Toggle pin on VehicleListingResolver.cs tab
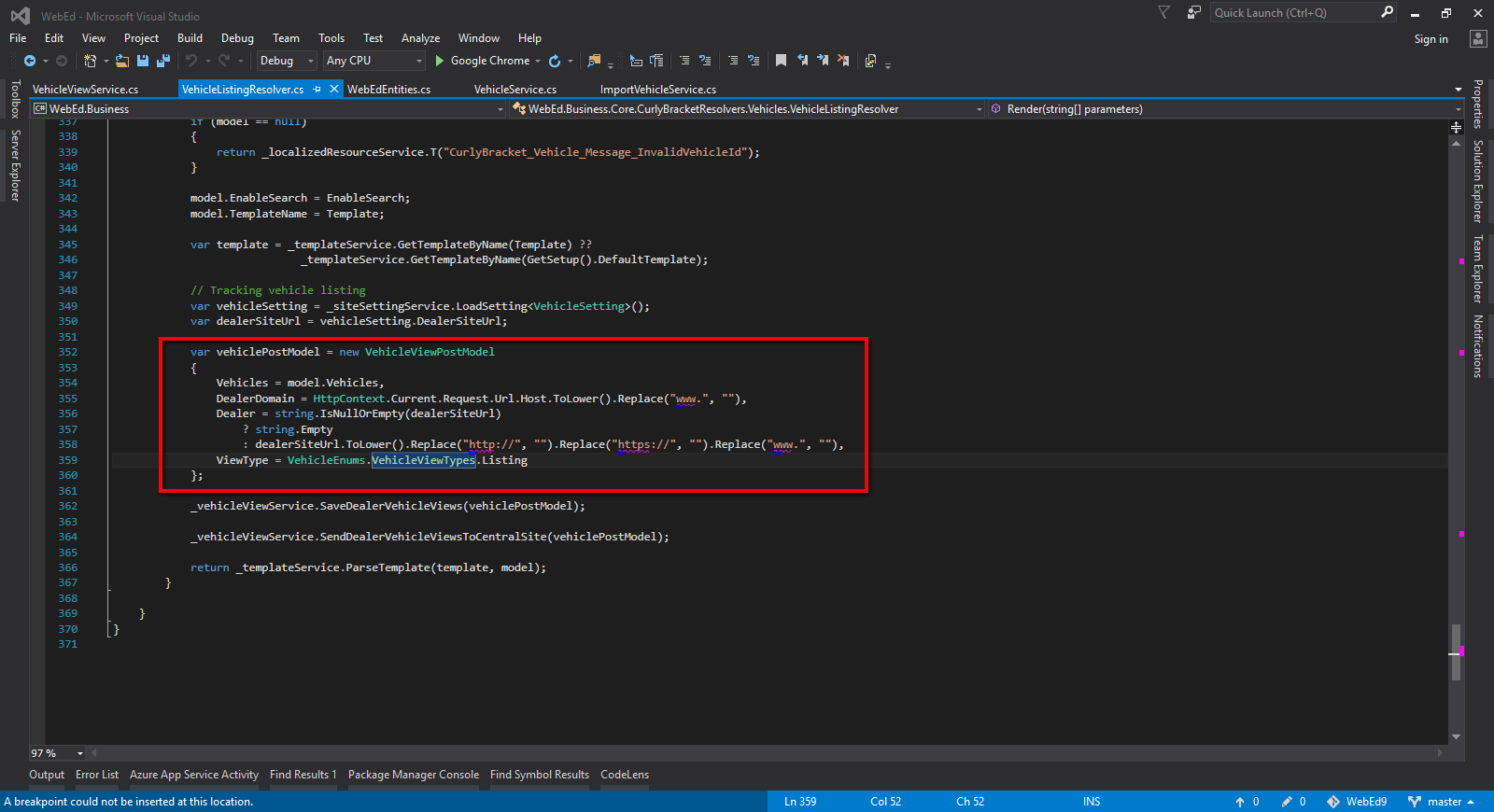This screenshot has width=1494, height=812. (x=317, y=90)
